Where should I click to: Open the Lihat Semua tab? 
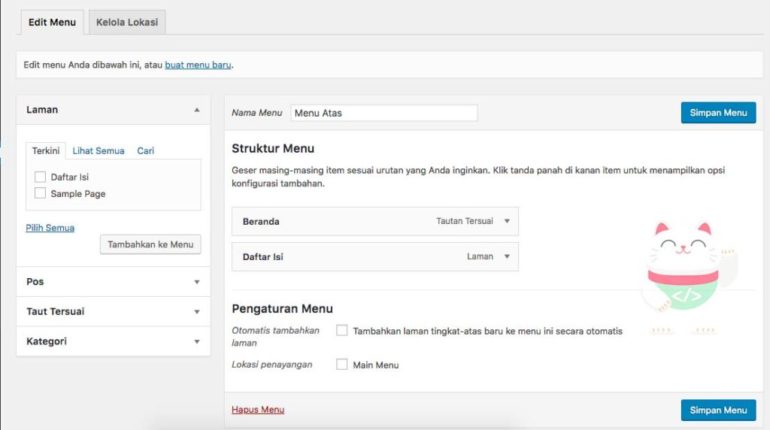[x=98, y=151]
